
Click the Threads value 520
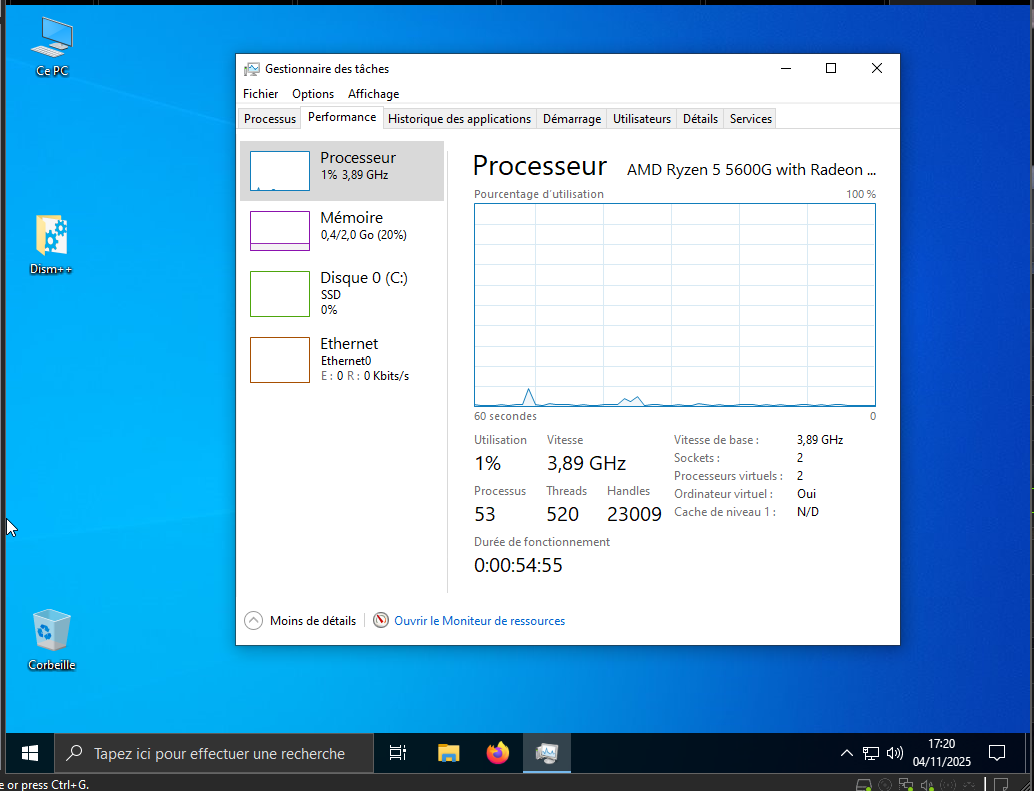(x=563, y=514)
